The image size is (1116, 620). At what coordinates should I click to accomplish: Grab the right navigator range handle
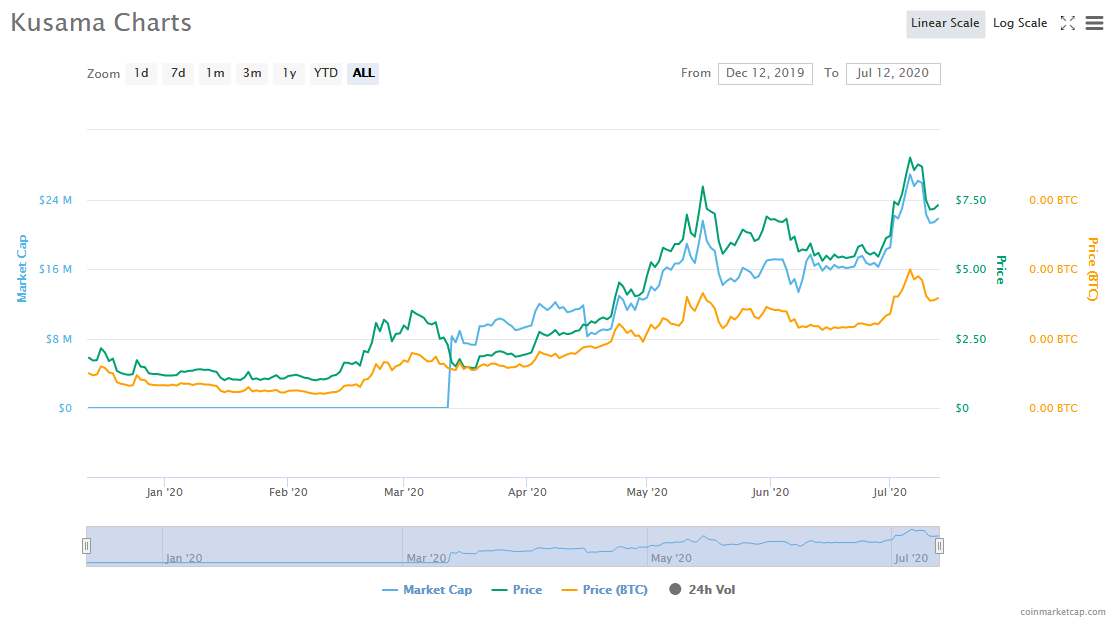point(939,546)
